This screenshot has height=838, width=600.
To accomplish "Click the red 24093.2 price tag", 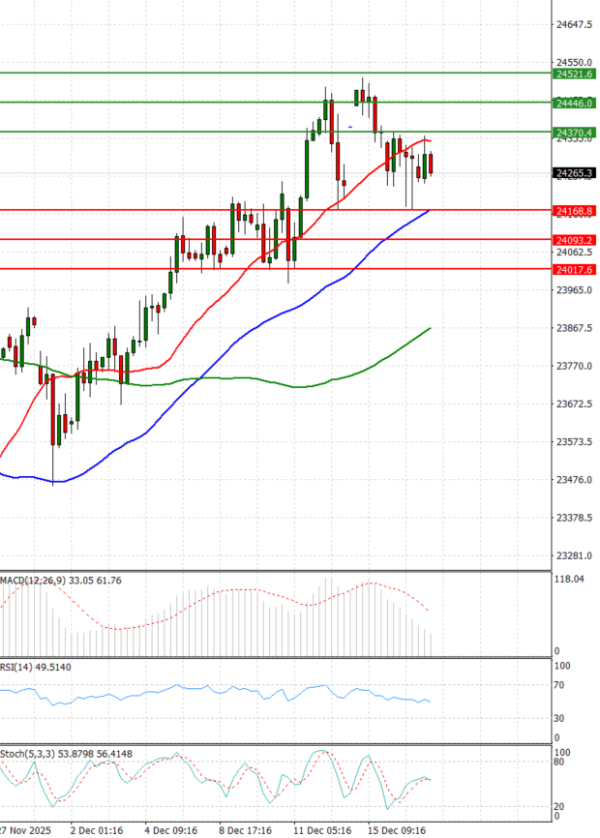I will point(575,240).
